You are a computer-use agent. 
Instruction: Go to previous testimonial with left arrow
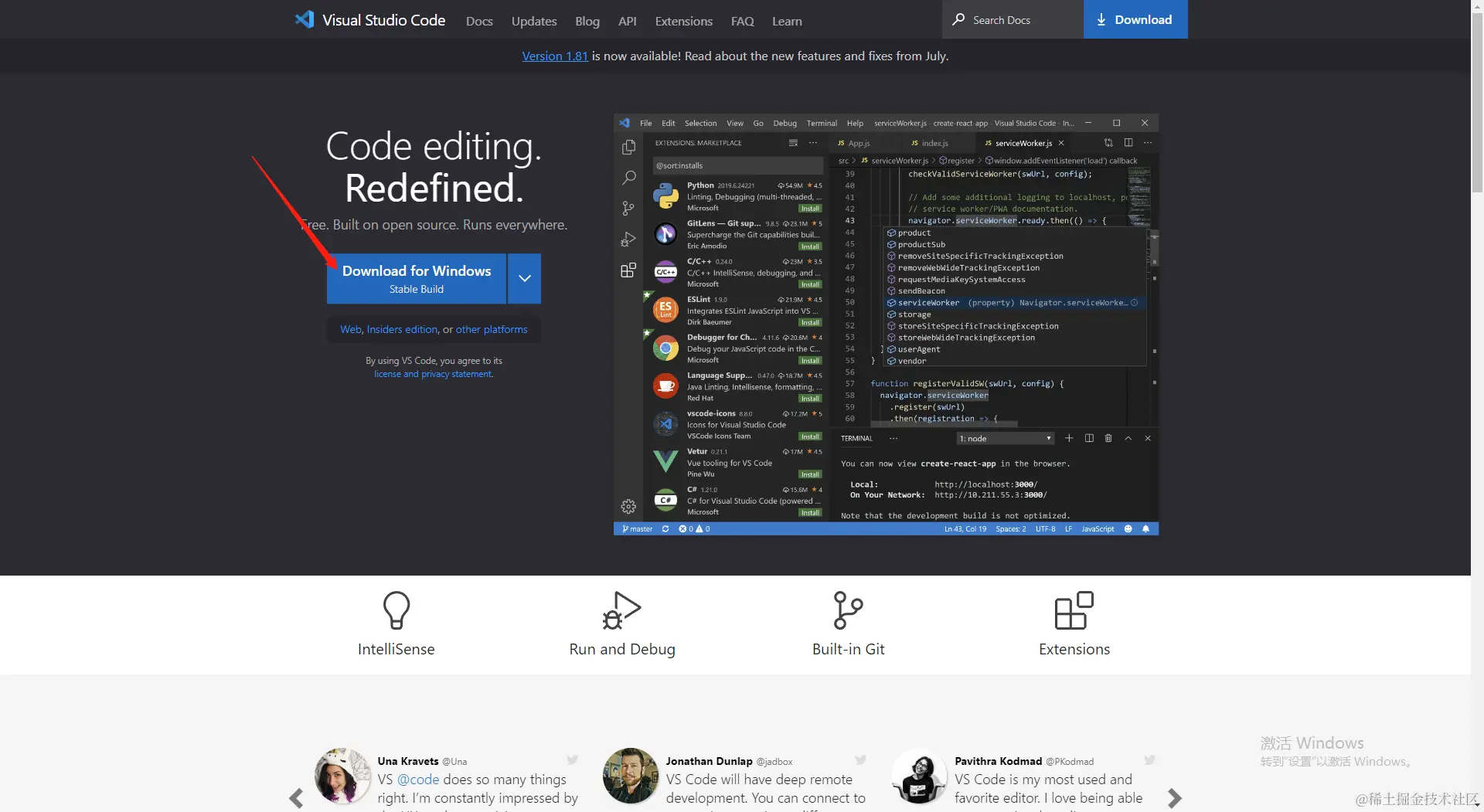point(296,798)
